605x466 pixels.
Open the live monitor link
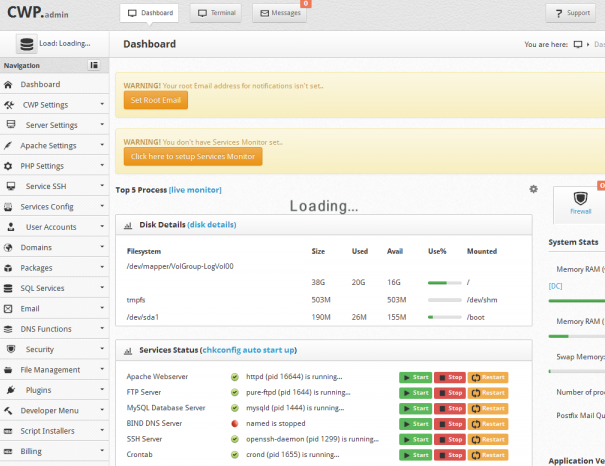pyautogui.click(x=195, y=190)
